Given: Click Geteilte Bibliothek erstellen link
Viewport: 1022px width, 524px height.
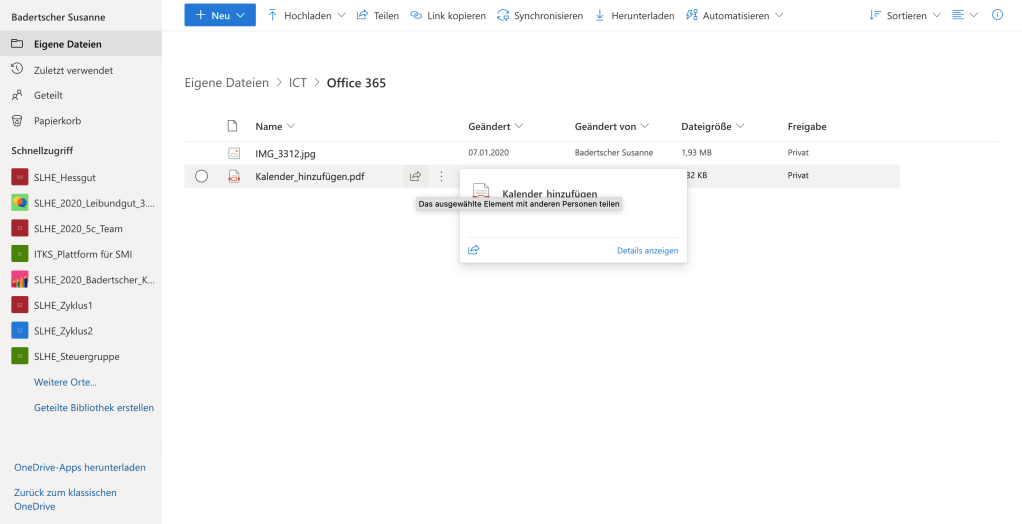Looking at the screenshot, I should [x=94, y=408].
